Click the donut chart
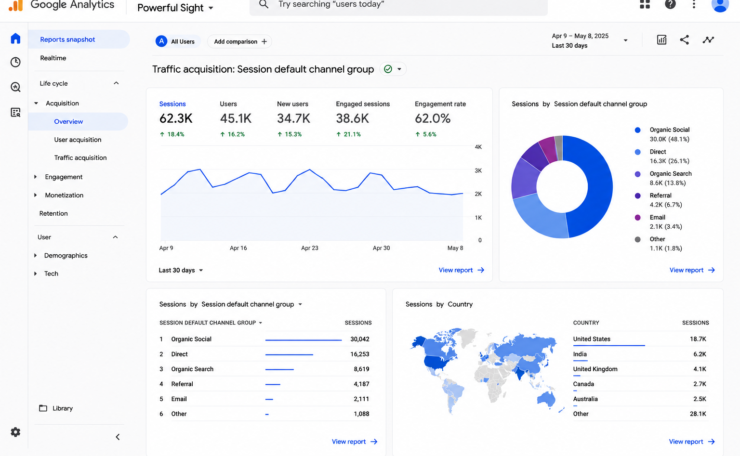This screenshot has width=740, height=456. [562, 186]
